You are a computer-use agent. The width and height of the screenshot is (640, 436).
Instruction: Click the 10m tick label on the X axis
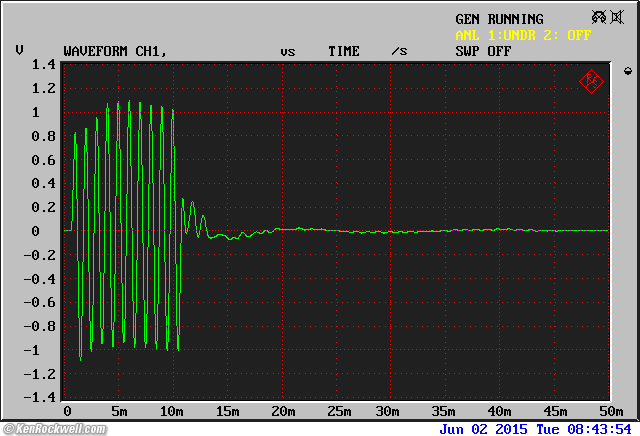pos(171,411)
